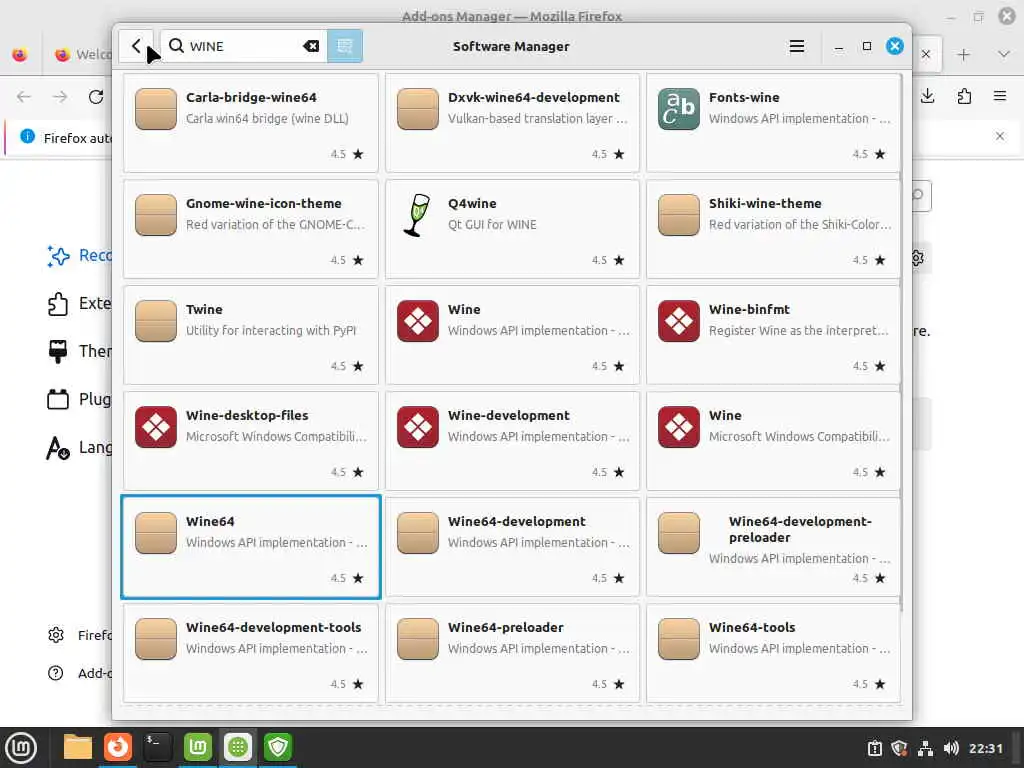Dismiss Firefox notification bar
Image resolution: width=1024 pixels, height=768 pixels.
pyautogui.click(x=1000, y=136)
